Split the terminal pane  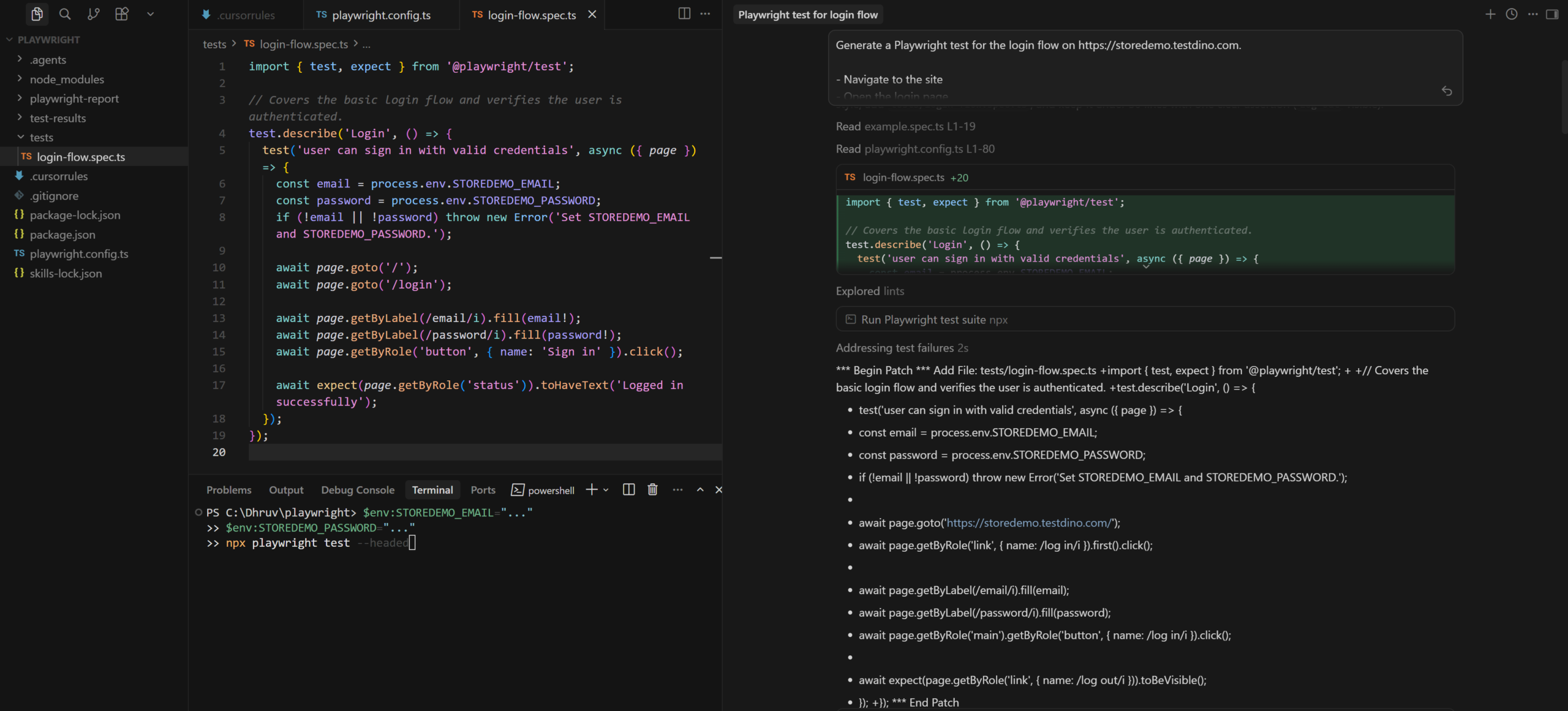pos(628,489)
